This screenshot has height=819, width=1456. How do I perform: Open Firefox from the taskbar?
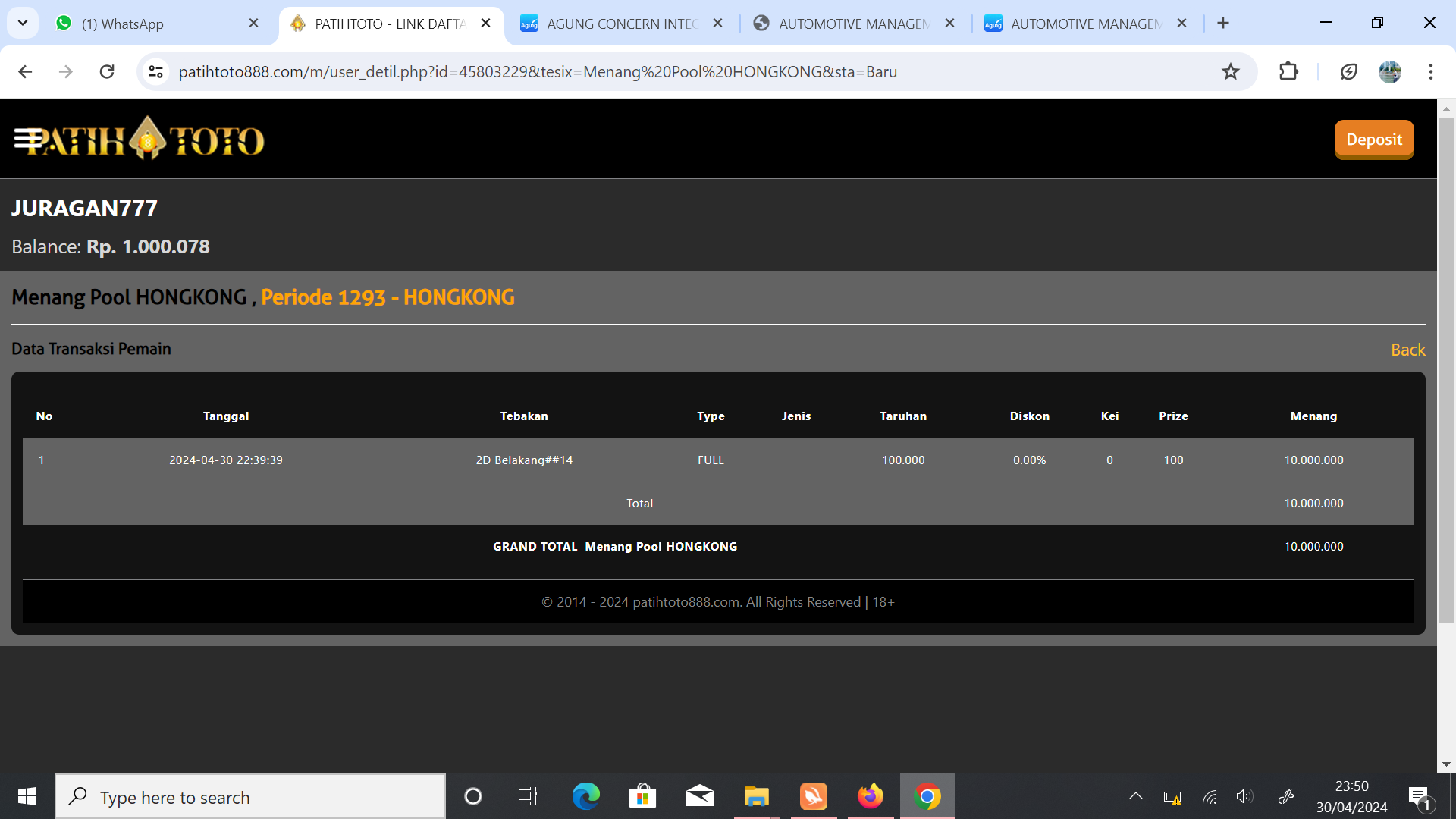pos(870,796)
